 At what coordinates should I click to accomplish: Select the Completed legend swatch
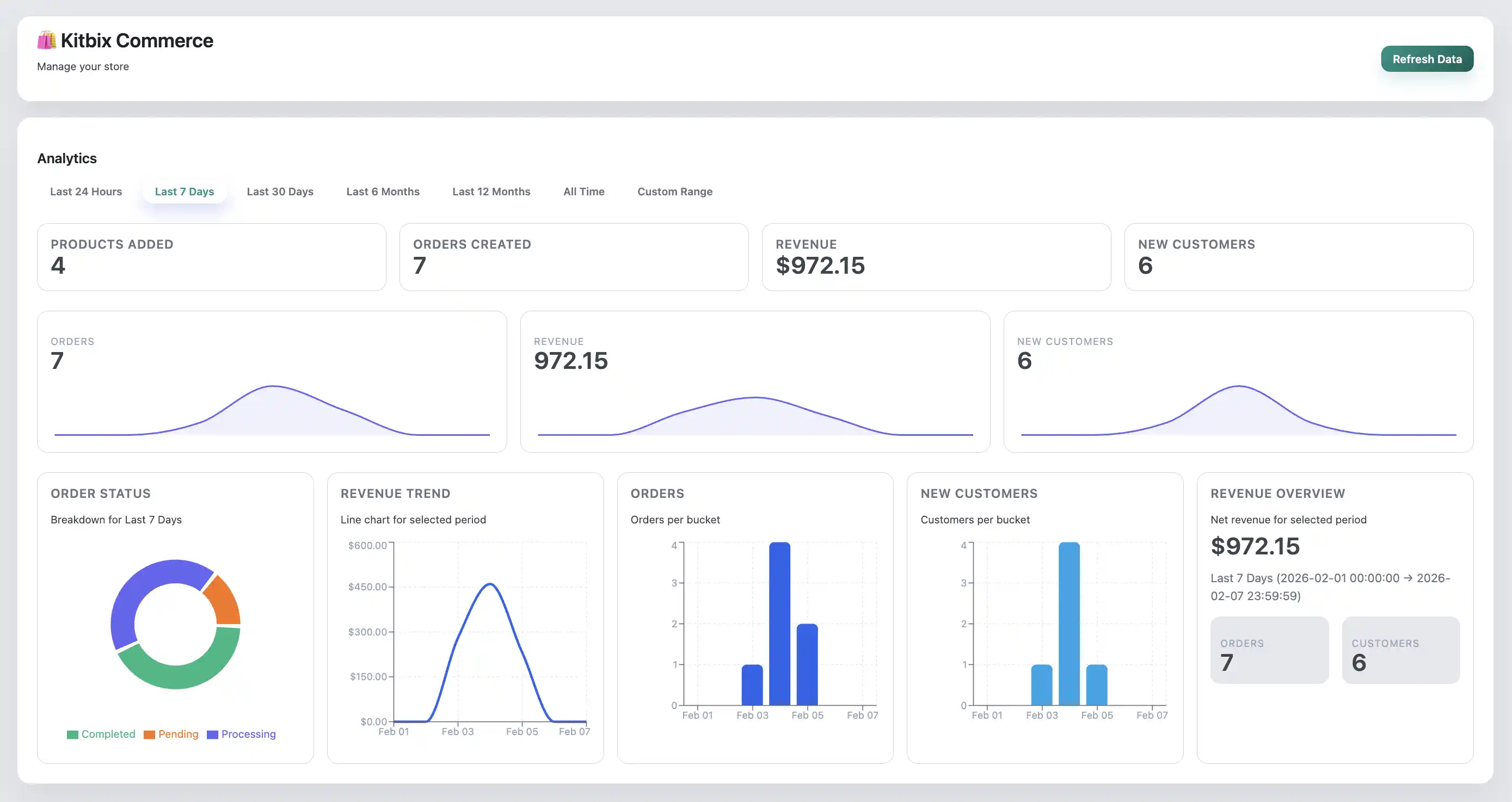pyautogui.click(x=73, y=734)
